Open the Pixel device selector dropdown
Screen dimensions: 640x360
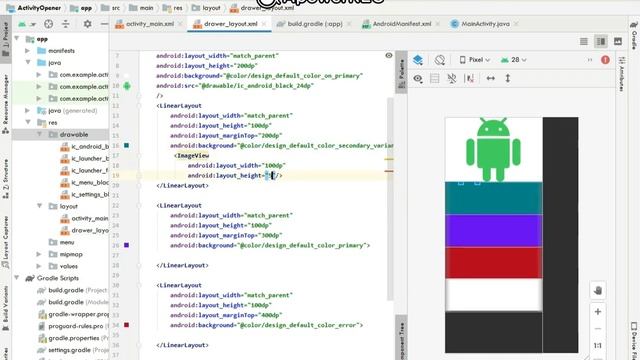474,60
